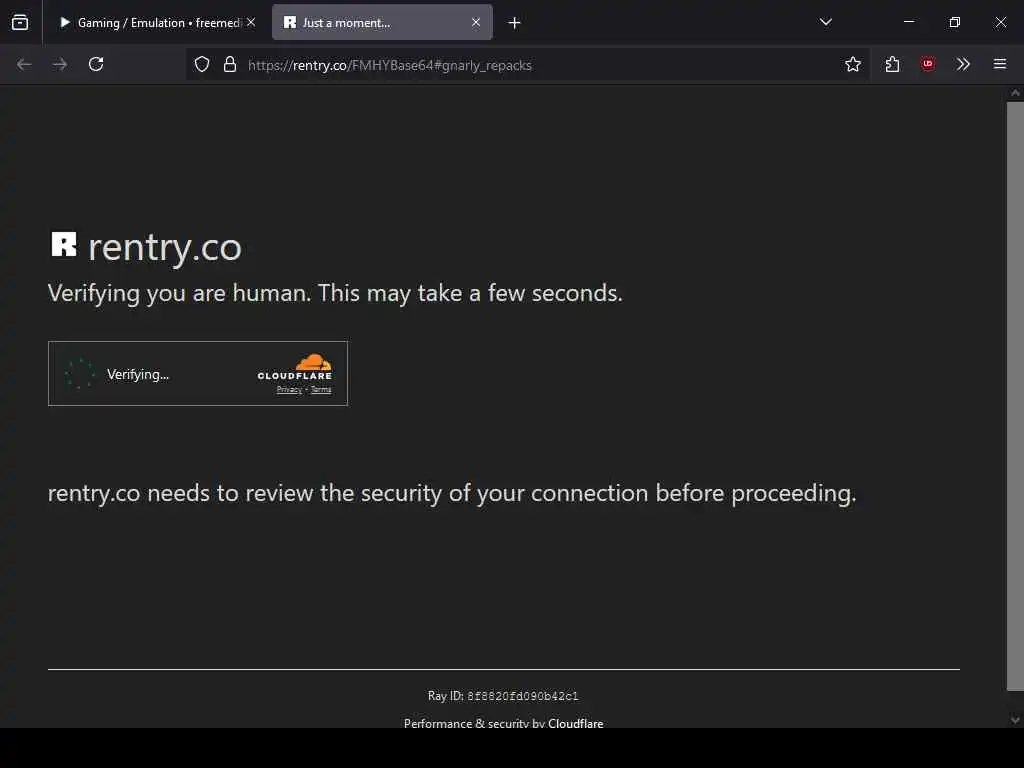This screenshot has width=1024, height=768.
Task: Open tracking protection shield icon
Action: (202, 64)
